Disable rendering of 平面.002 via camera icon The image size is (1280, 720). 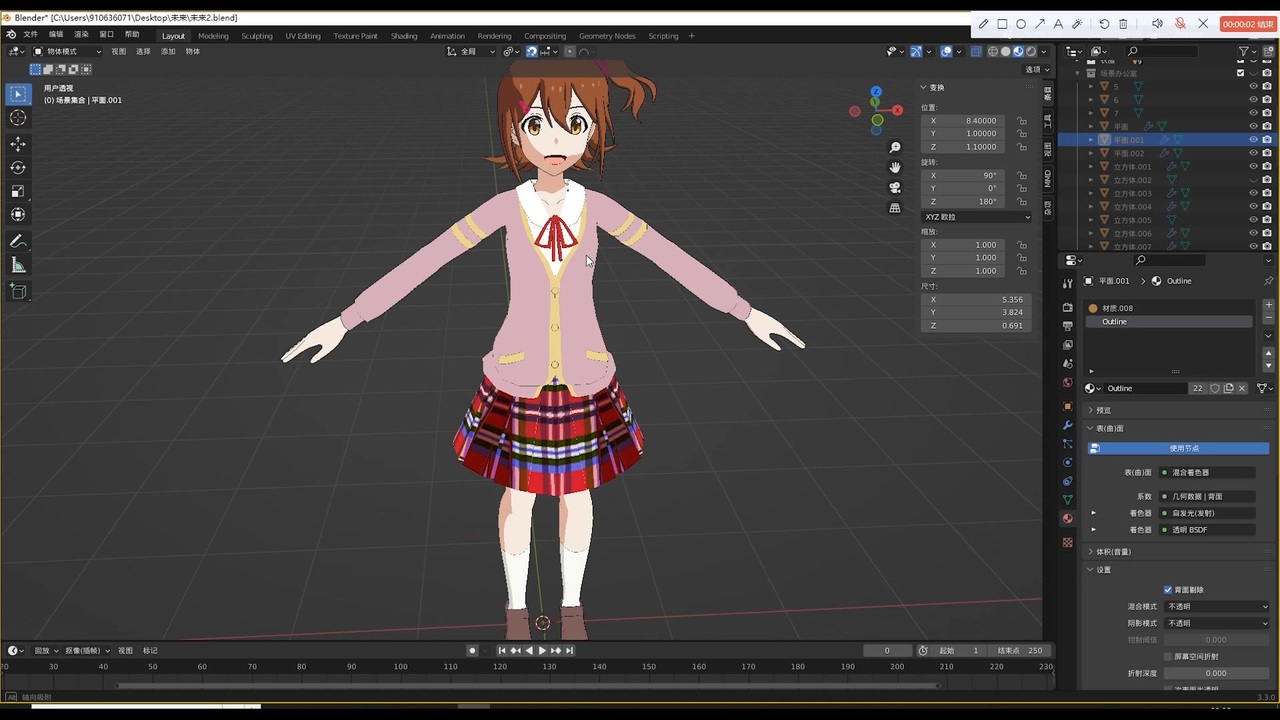[x=1267, y=153]
